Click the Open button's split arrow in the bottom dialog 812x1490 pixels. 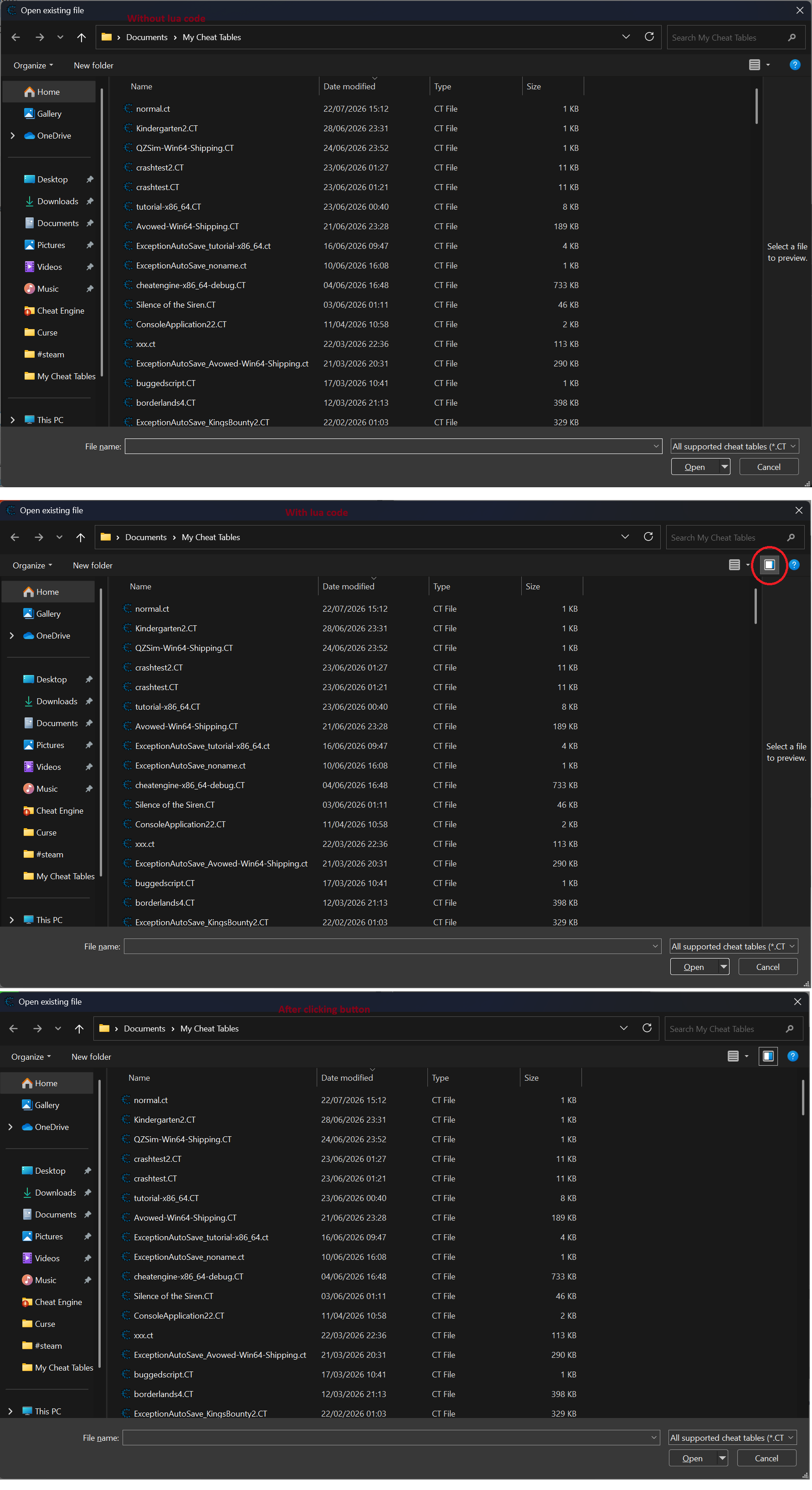[722, 1458]
